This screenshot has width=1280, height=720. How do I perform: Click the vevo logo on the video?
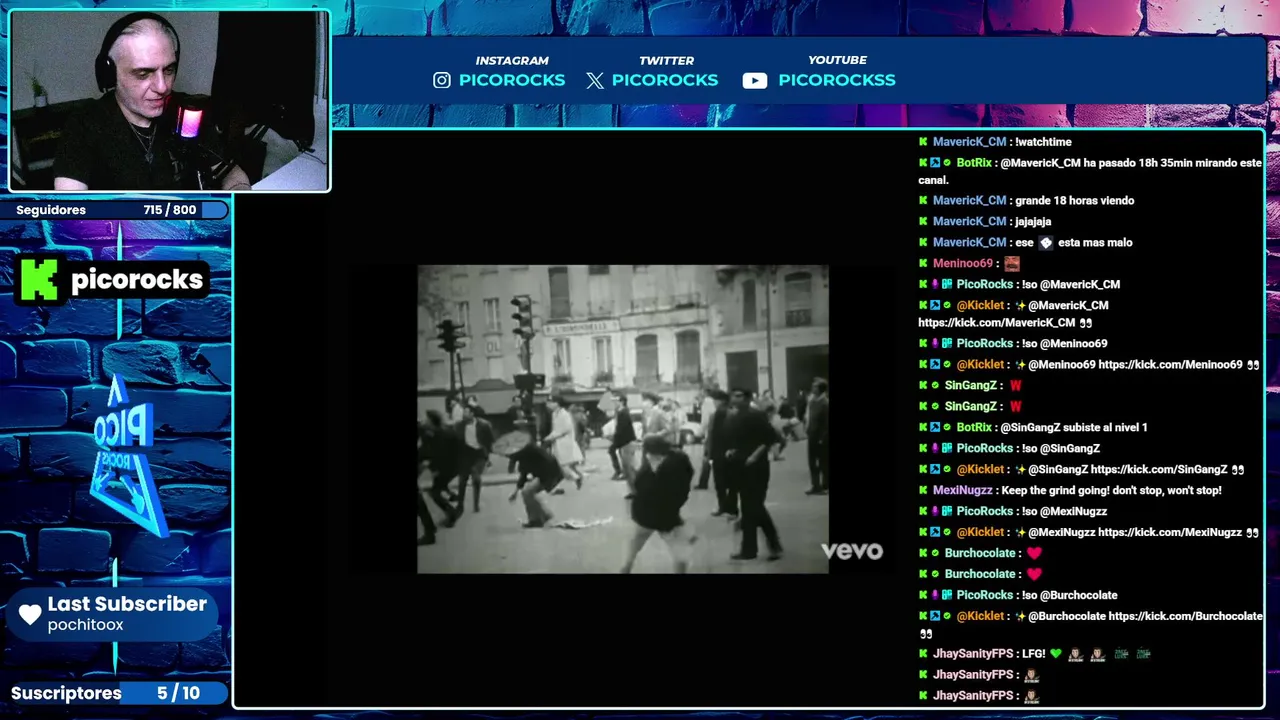[852, 551]
